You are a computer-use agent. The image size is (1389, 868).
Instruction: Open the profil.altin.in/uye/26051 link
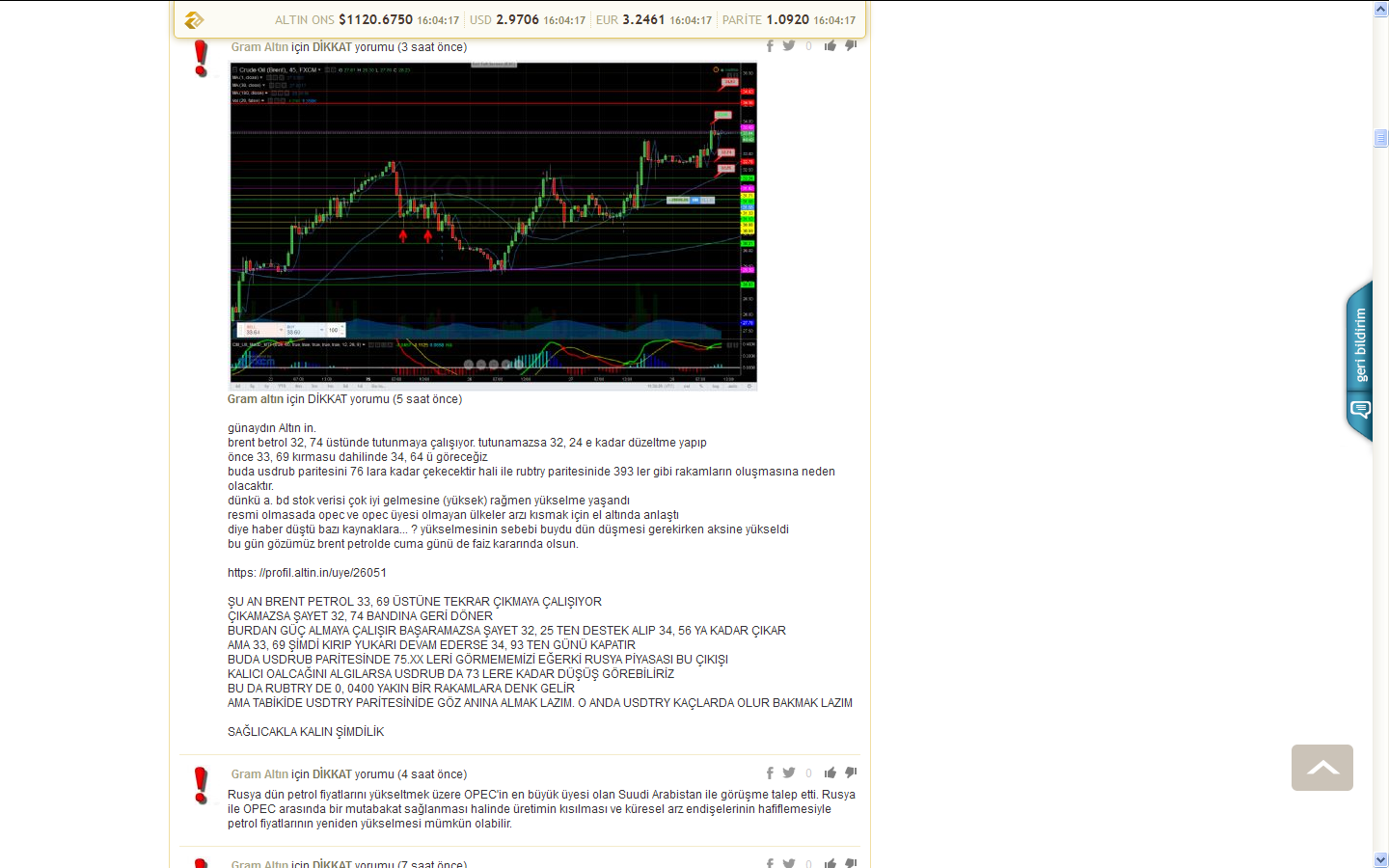307,573
